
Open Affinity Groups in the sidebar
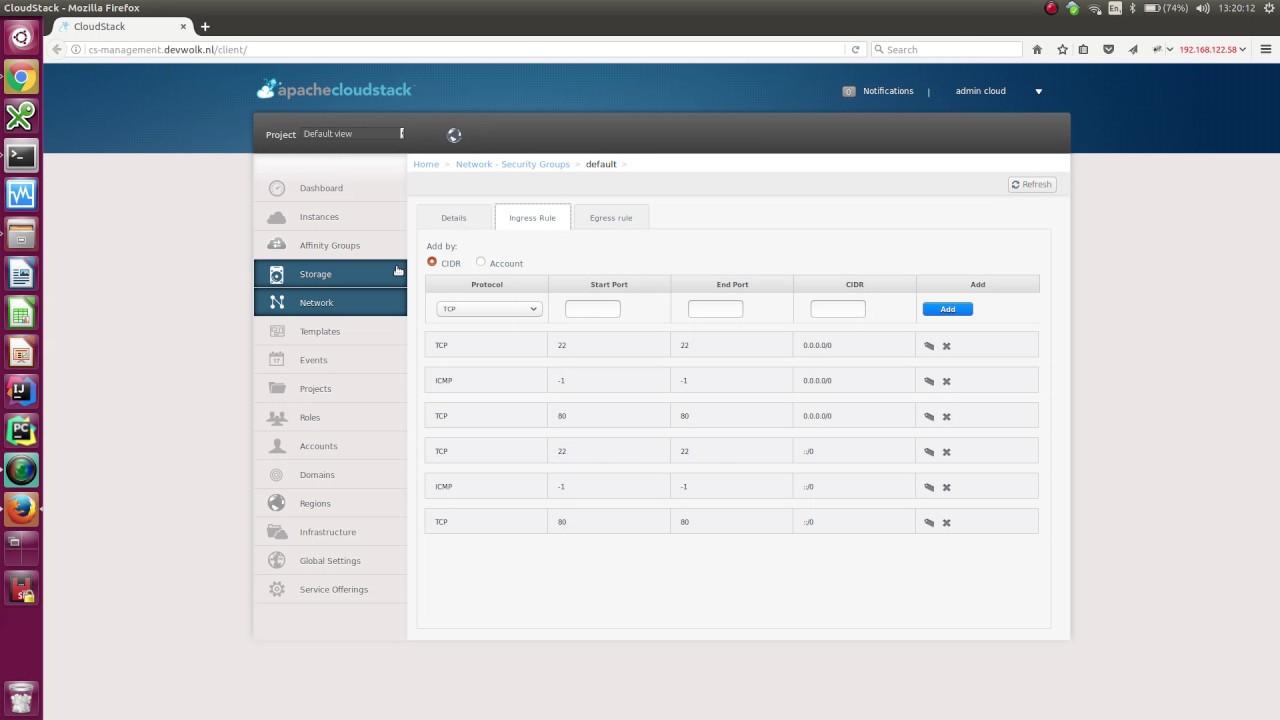330,245
